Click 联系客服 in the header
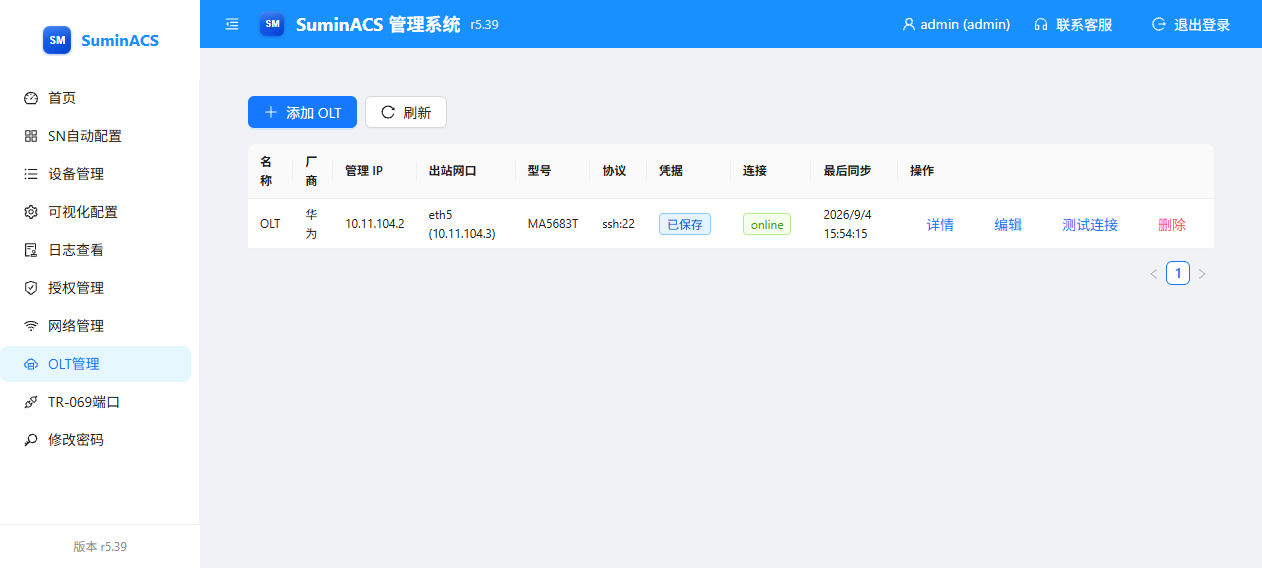Viewport: 1262px width, 568px height. click(x=1084, y=24)
